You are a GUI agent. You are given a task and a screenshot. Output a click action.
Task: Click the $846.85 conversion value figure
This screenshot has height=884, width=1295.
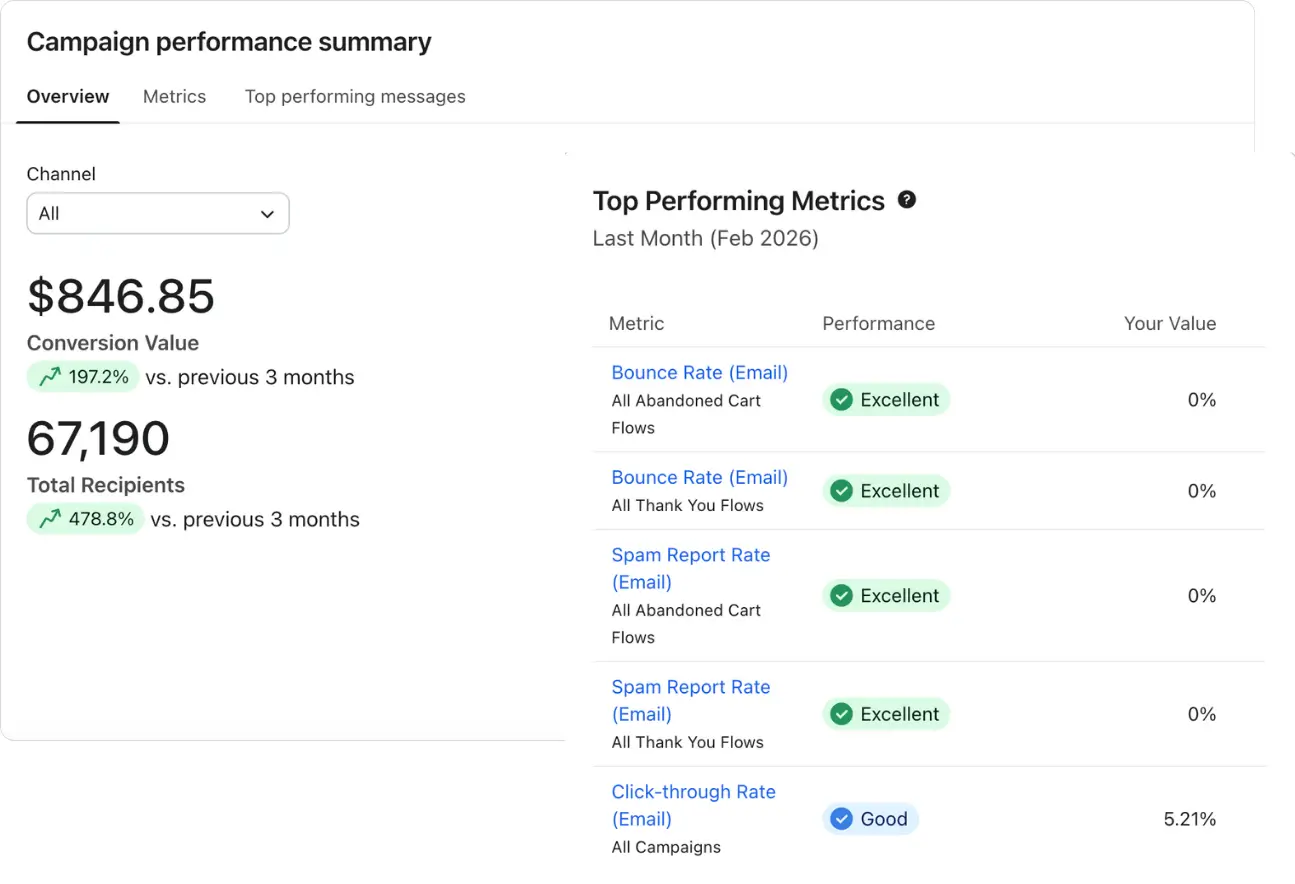pos(121,297)
